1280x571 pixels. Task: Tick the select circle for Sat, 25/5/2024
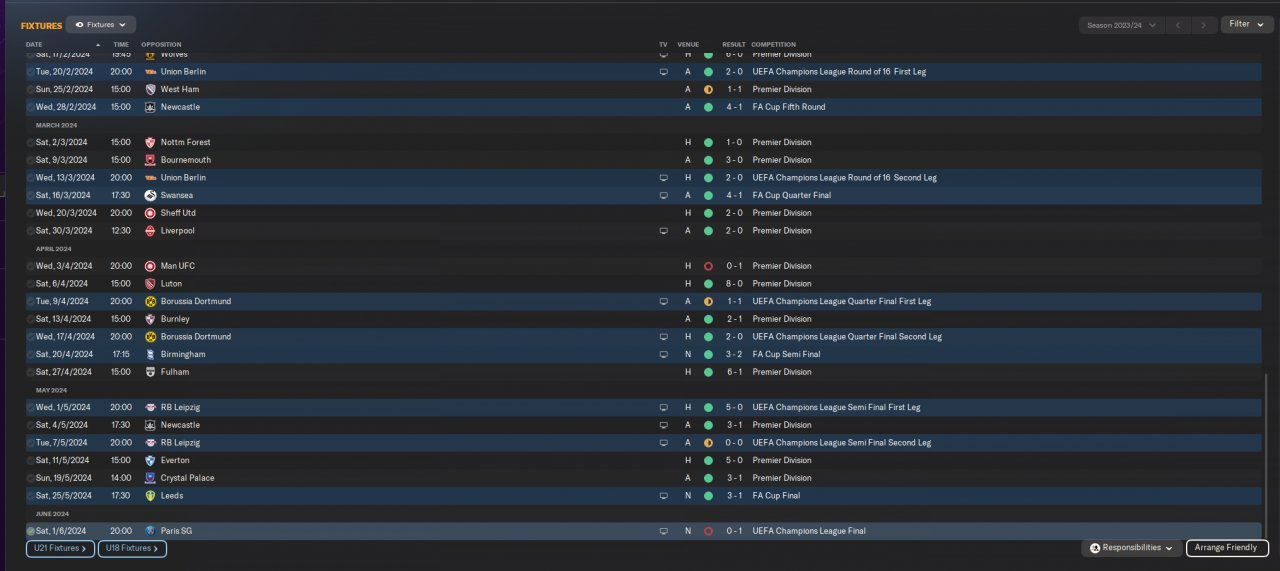31,496
